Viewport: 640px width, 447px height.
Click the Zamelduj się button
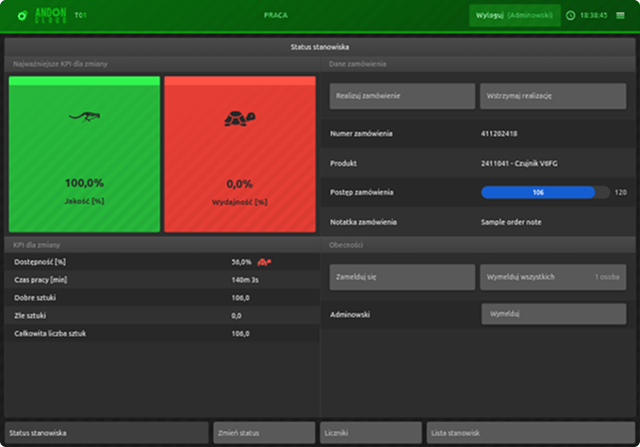click(x=402, y=277)
